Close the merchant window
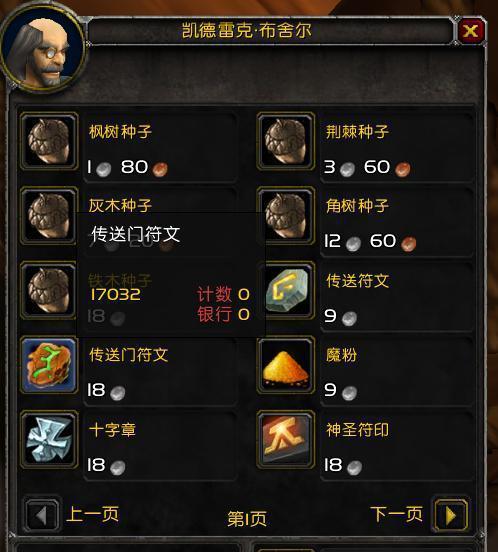498x552 pixels. (x=471, y=31)
